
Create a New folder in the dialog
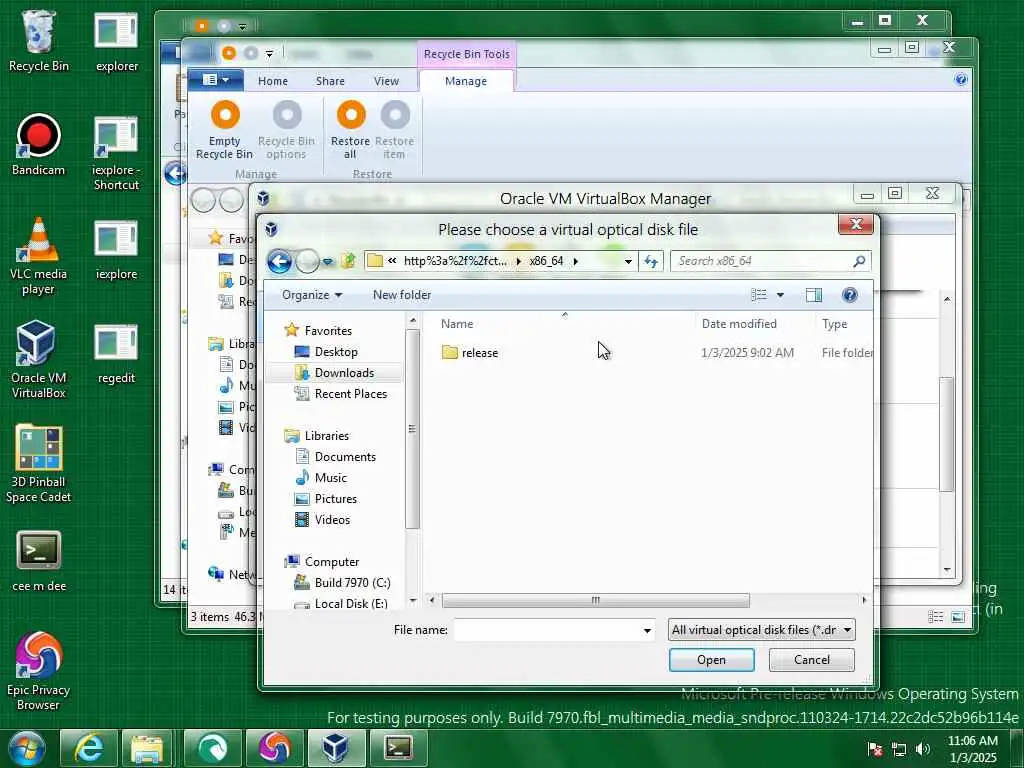(402, 295)
